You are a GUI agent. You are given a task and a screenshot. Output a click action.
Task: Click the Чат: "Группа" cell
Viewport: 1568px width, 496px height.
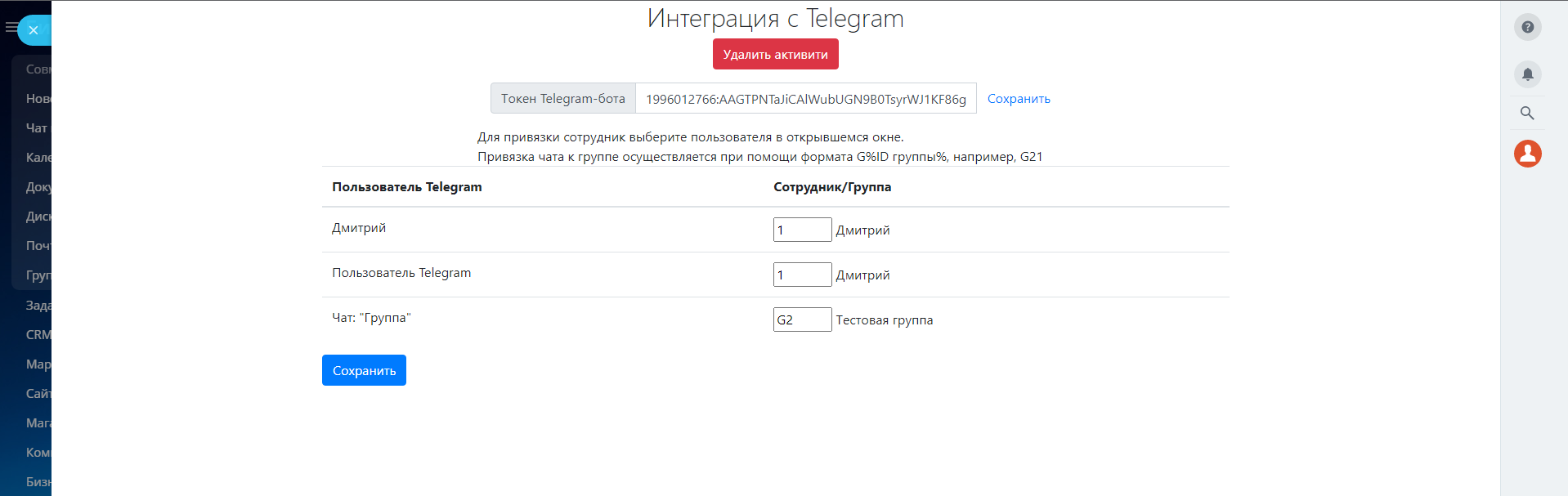pyautogui.click(x=371, y=318)
